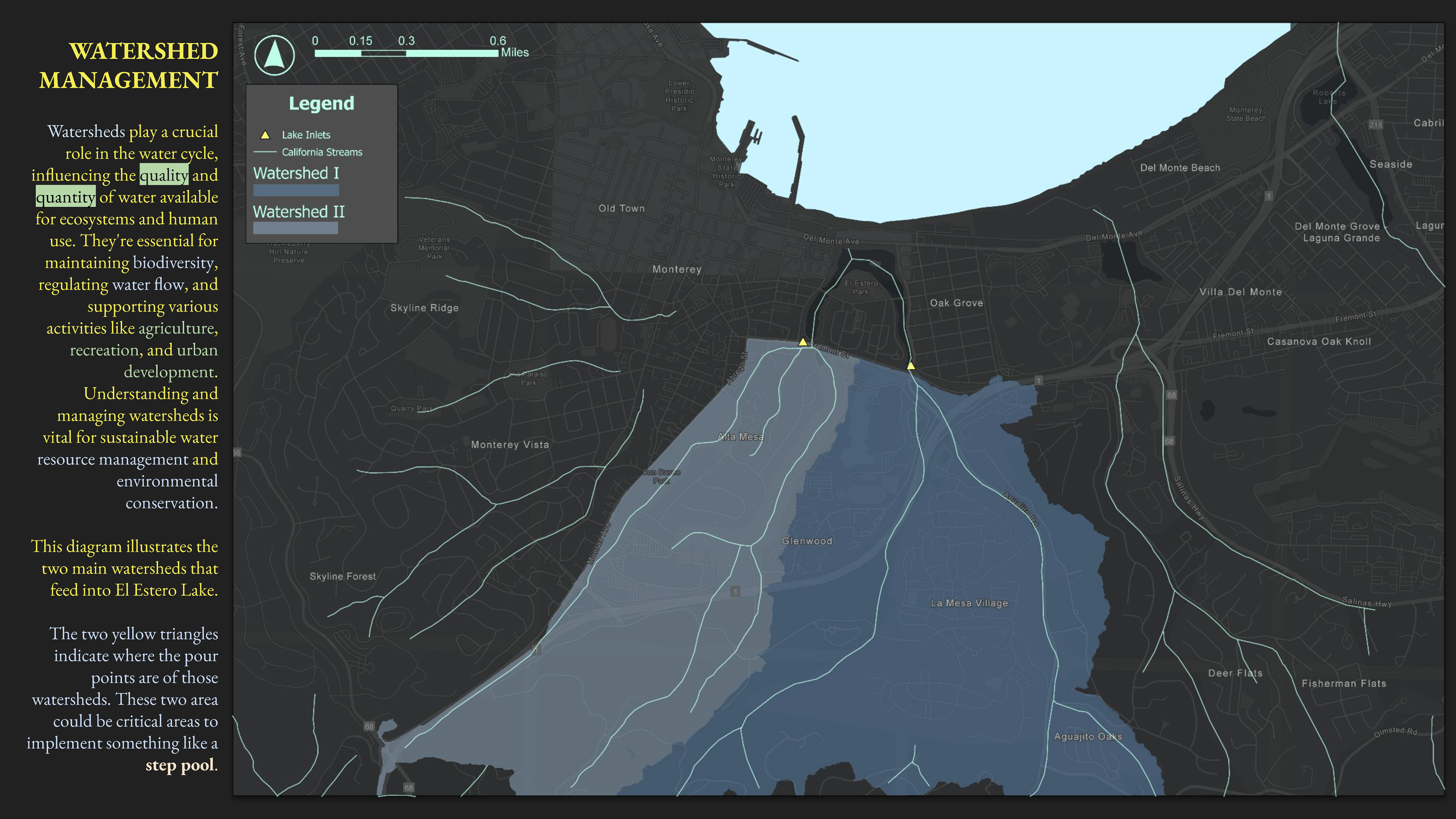The width and height of the screenshot is (1456, 819).
Task: Click the Glenwood label
Action: 806,541
